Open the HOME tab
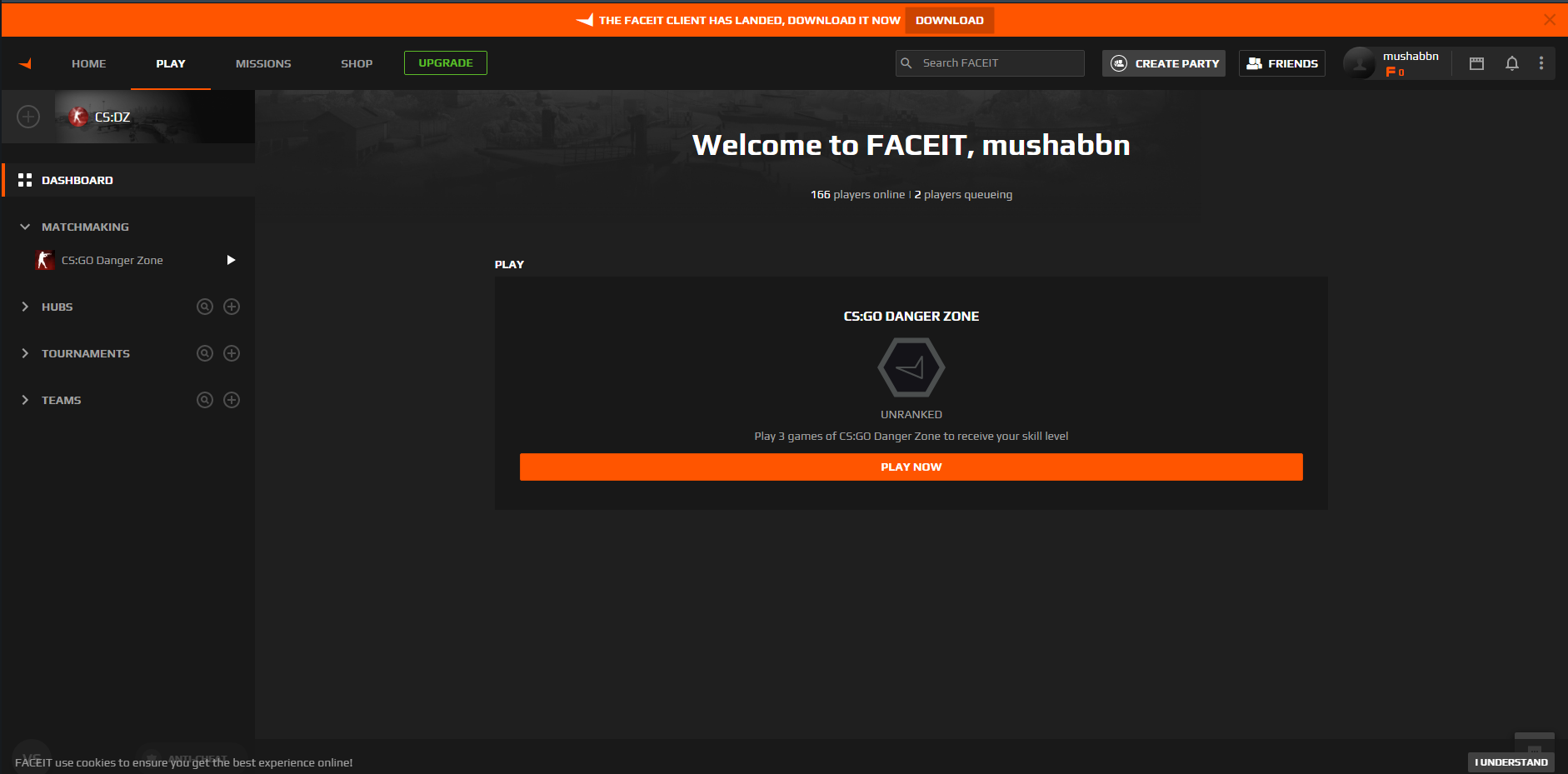 point(89,63)
